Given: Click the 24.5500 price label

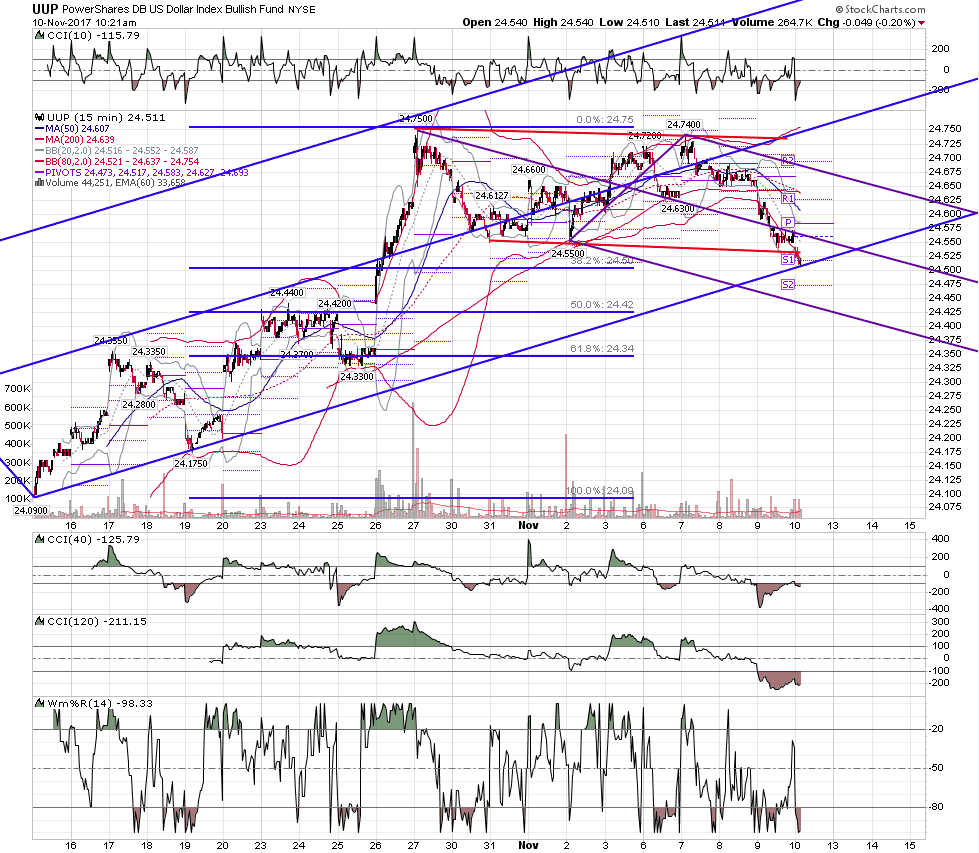Looking at the screenshot, I should coord(568,254).
